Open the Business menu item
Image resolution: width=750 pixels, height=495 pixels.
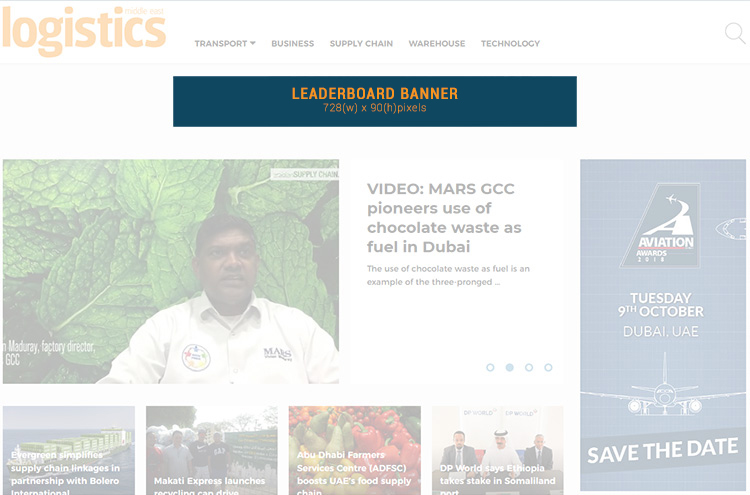coord(293,44)
